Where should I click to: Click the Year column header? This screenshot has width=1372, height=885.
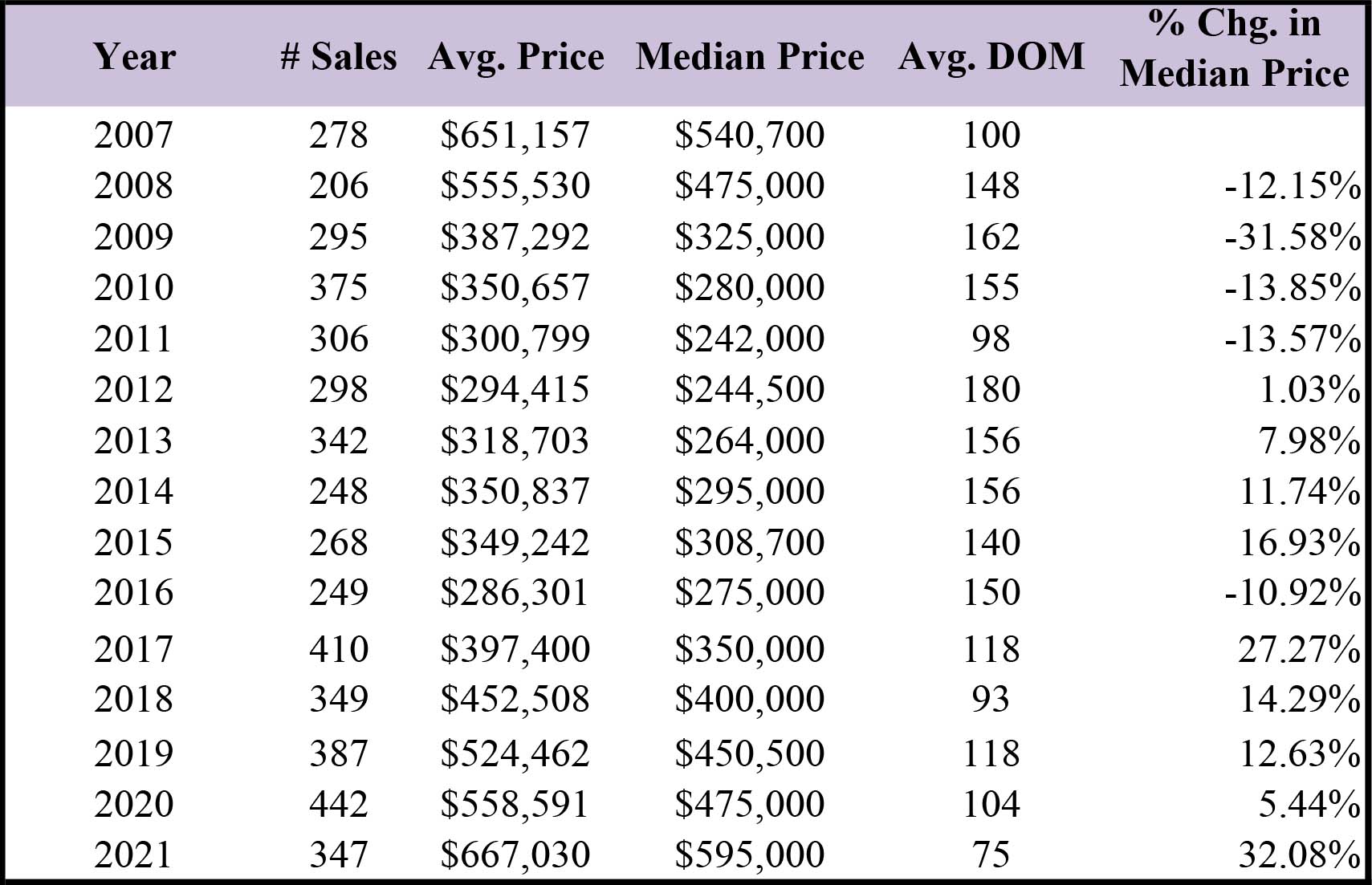(x=134, y=57)
